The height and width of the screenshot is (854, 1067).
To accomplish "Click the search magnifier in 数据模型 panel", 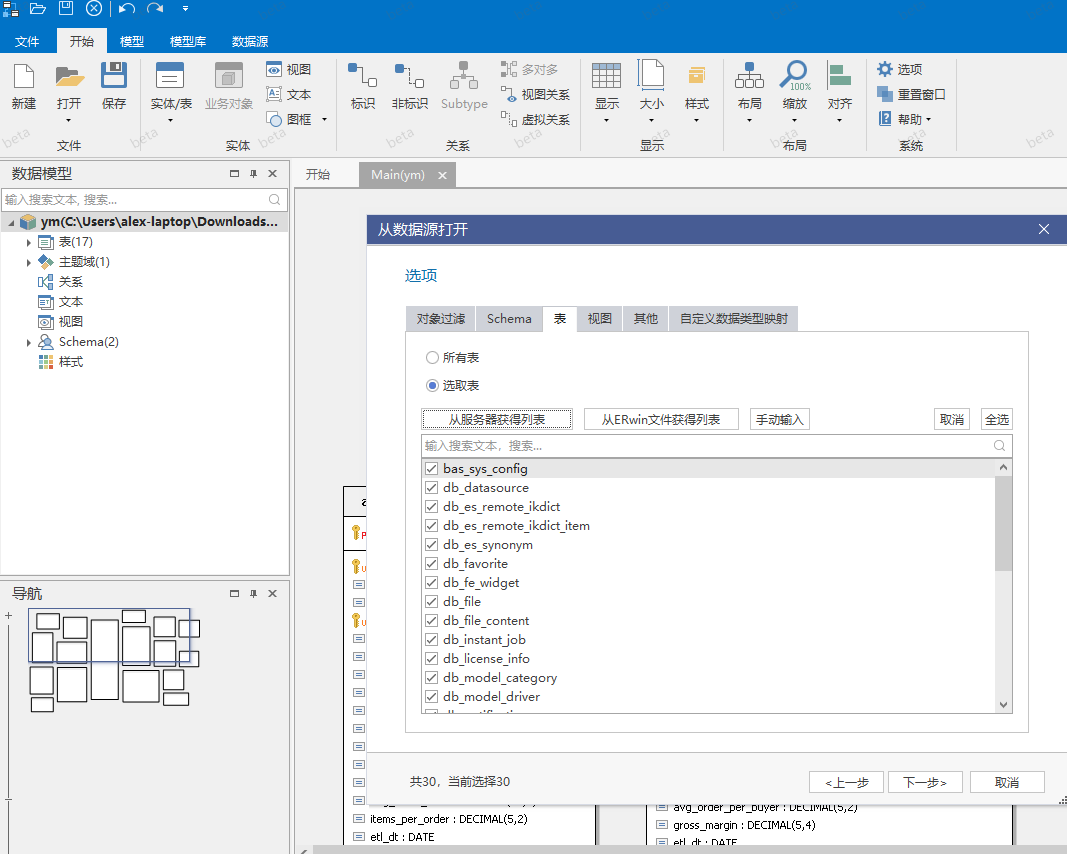I will pos(274,199).
